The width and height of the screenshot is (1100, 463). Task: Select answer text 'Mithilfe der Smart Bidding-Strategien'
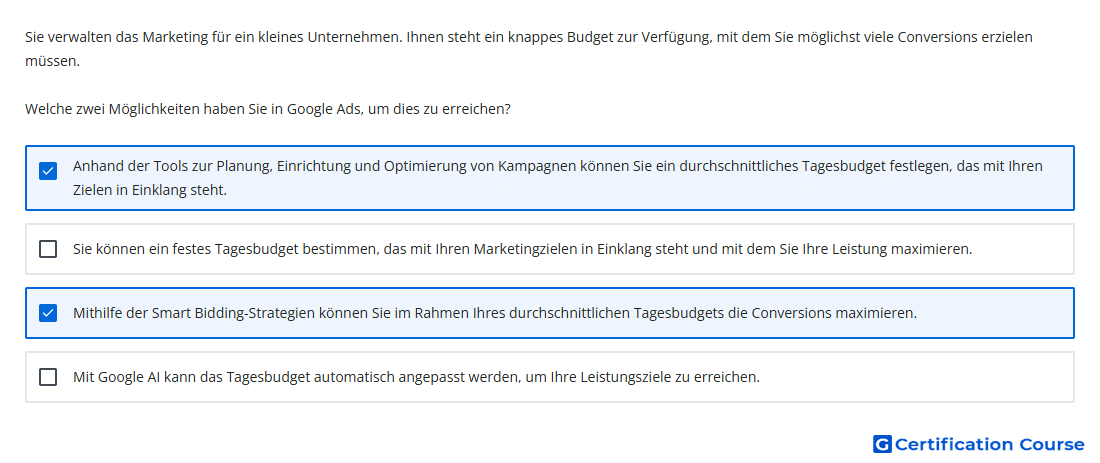[x=495, y=313]
